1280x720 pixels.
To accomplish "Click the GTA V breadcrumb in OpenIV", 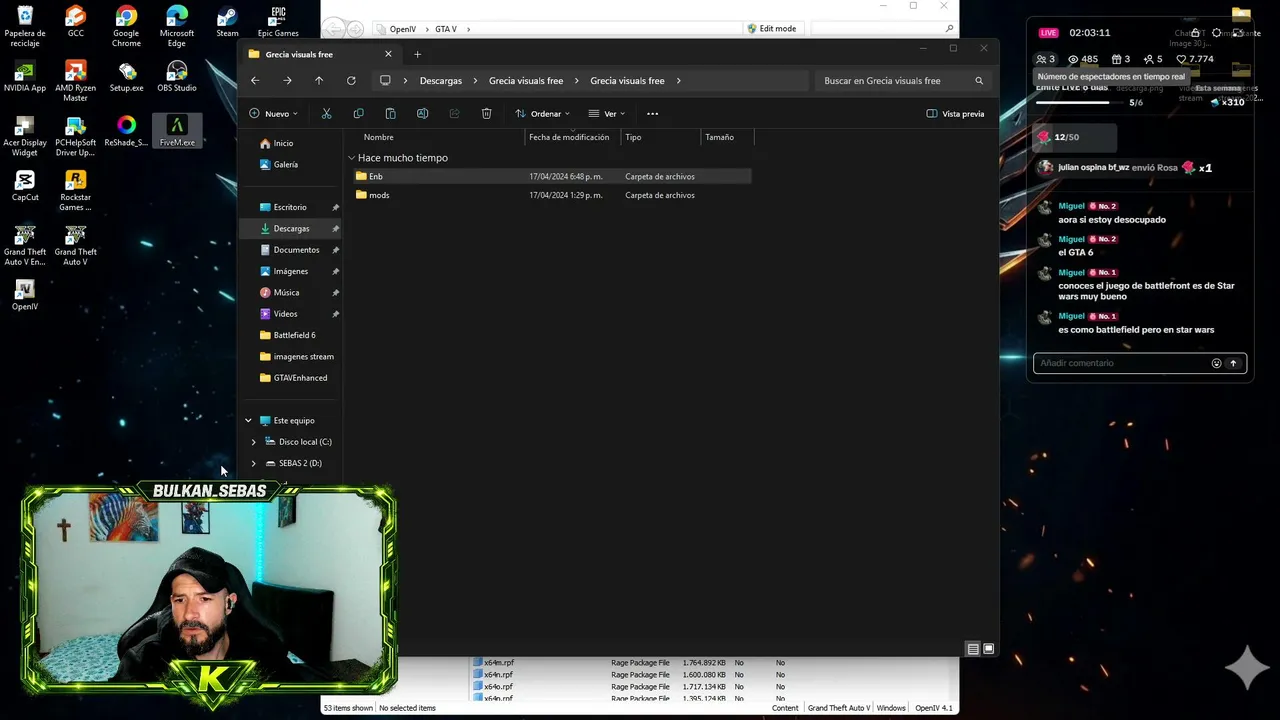I will 445,29.
